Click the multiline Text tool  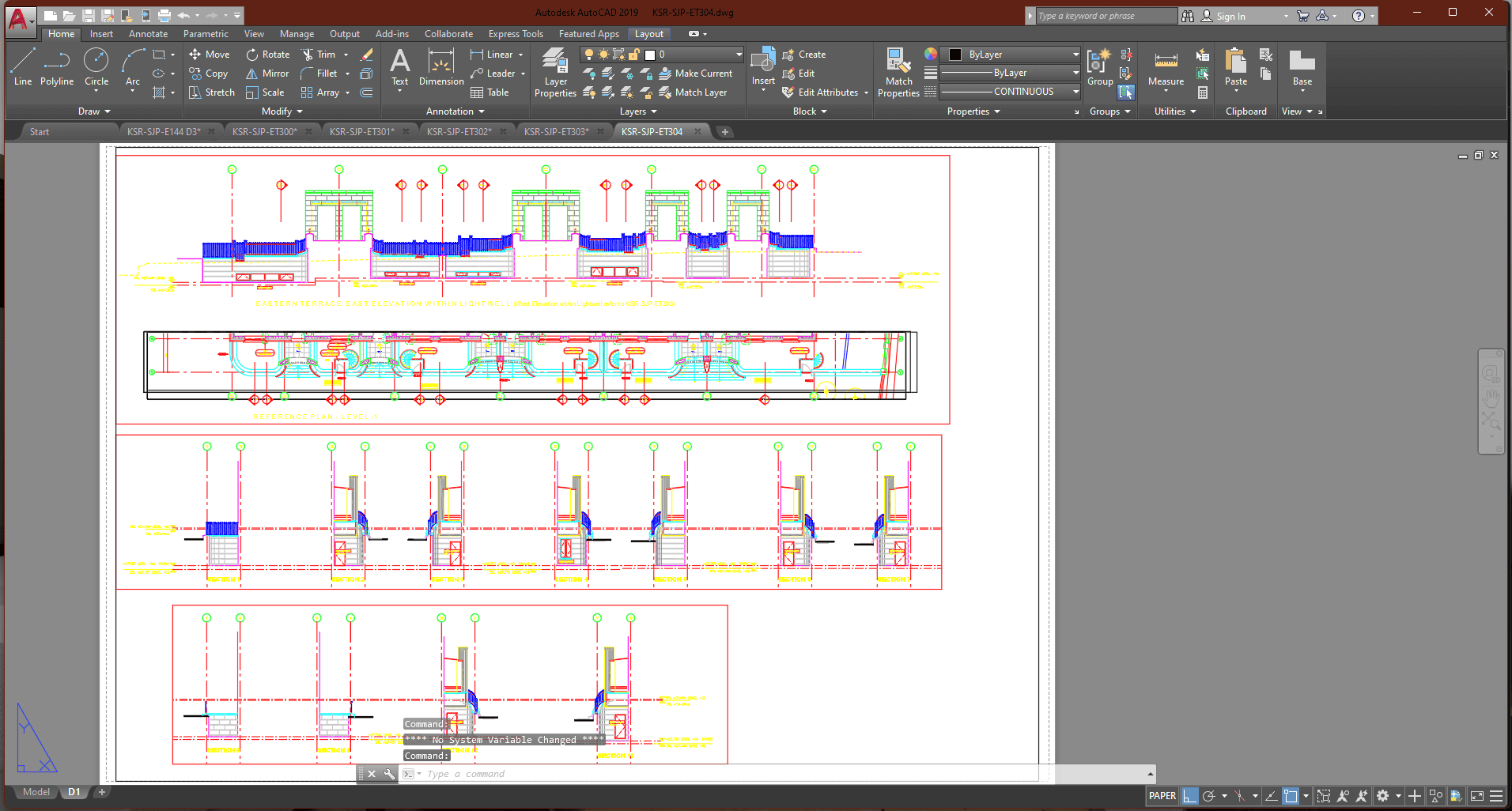400,67
